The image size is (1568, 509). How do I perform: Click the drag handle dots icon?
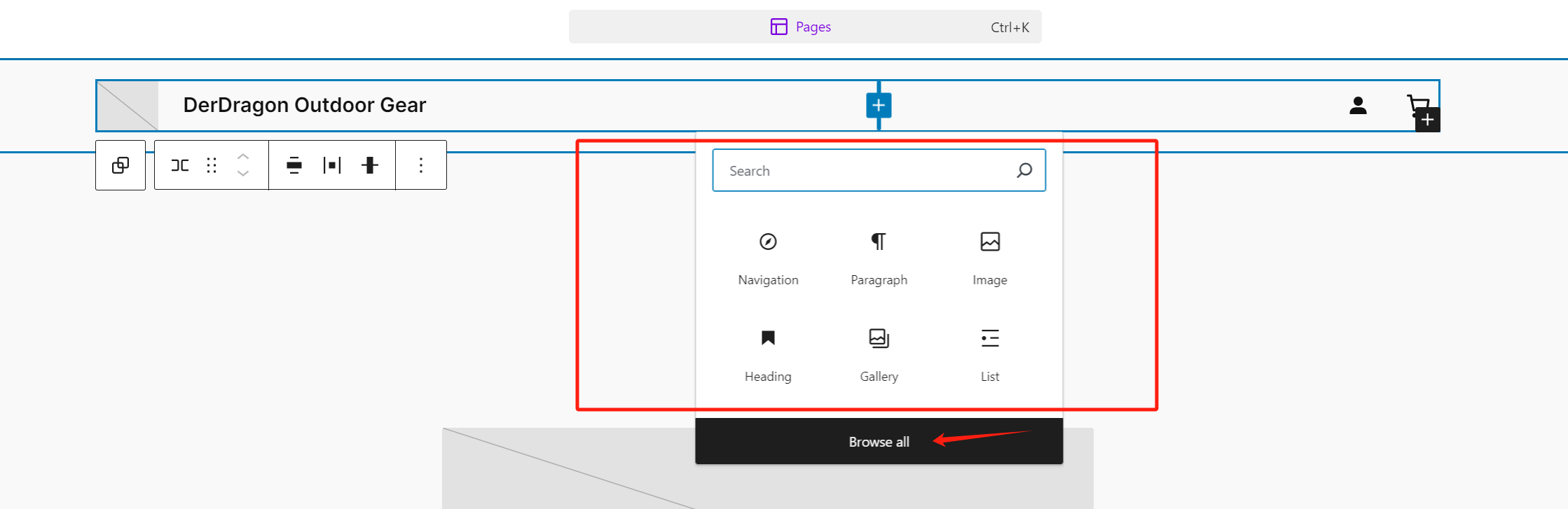point(212,165)
